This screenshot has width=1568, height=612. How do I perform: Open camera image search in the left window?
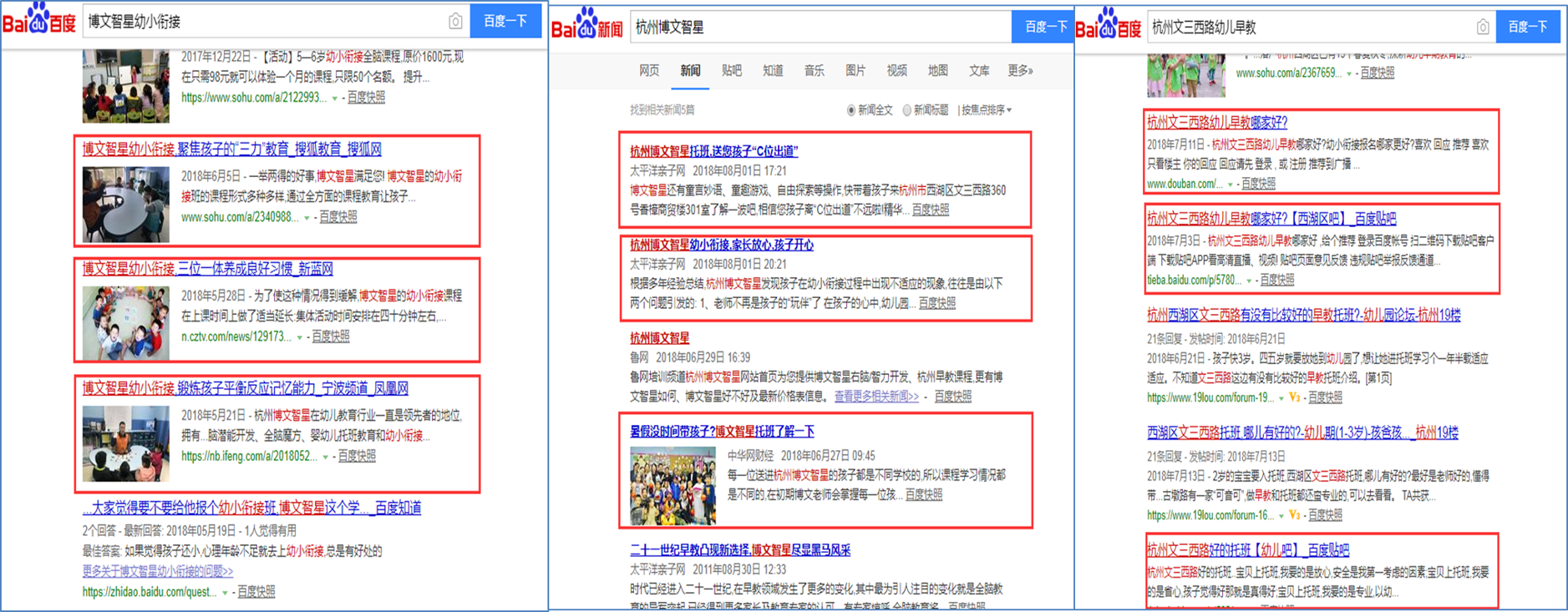tap(455, 21)
